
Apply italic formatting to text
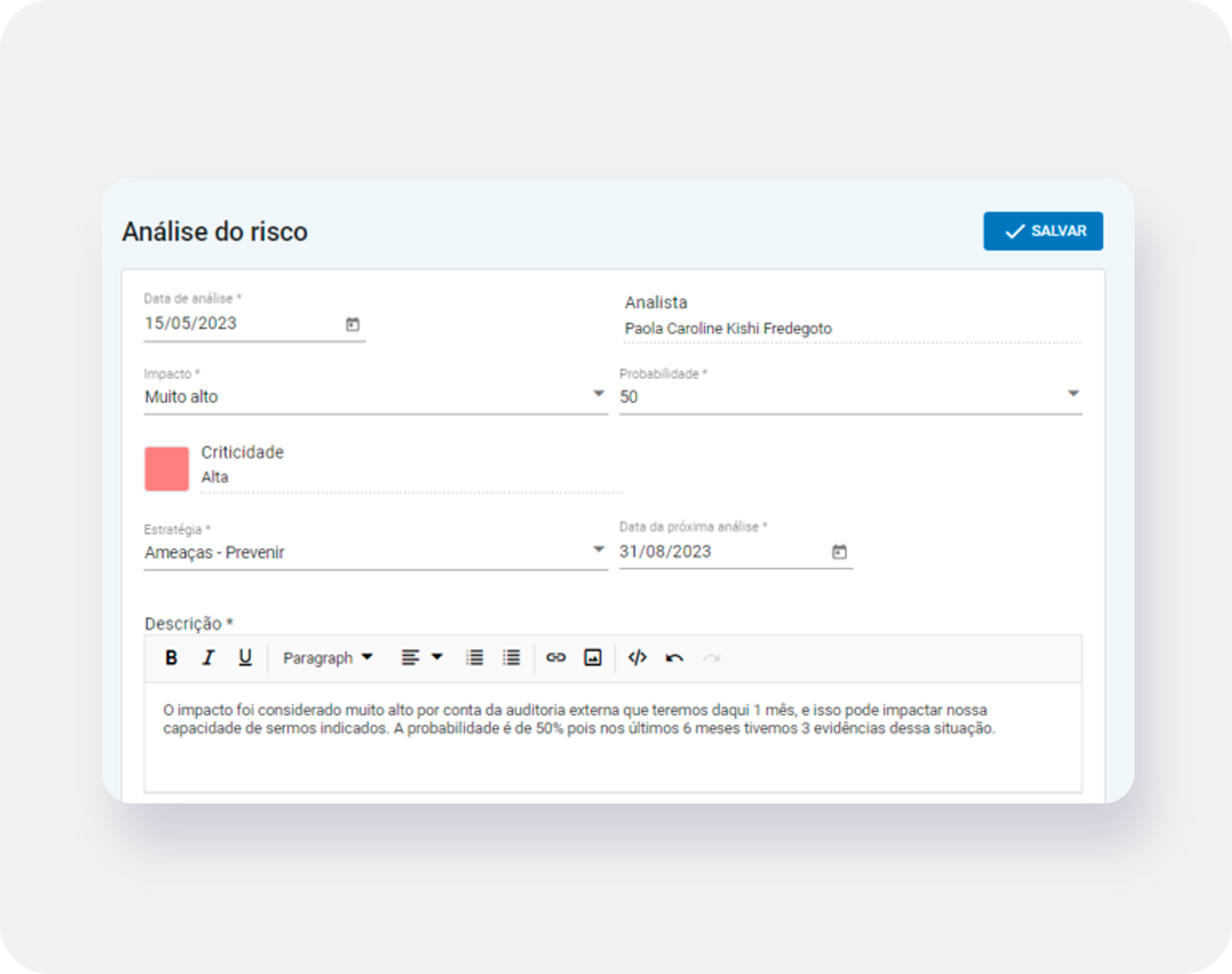(x=208, y=658)
